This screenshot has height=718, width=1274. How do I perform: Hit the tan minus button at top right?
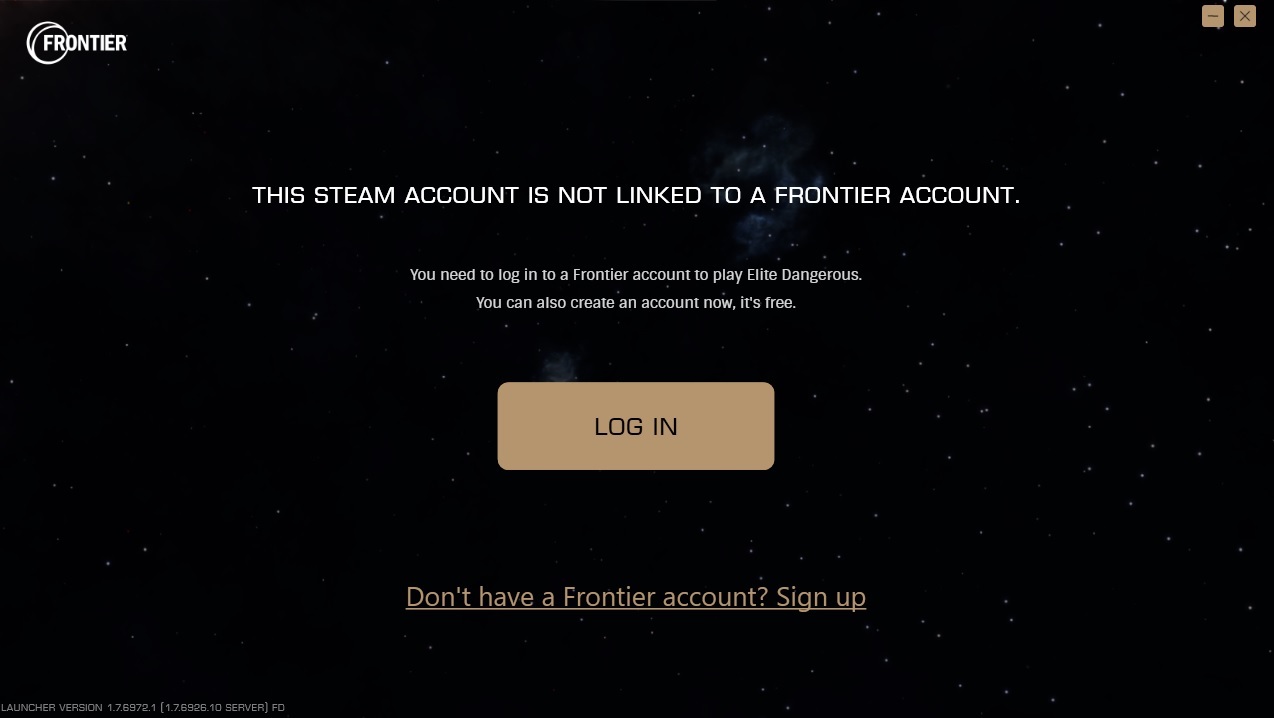(x=1213, y=16)
